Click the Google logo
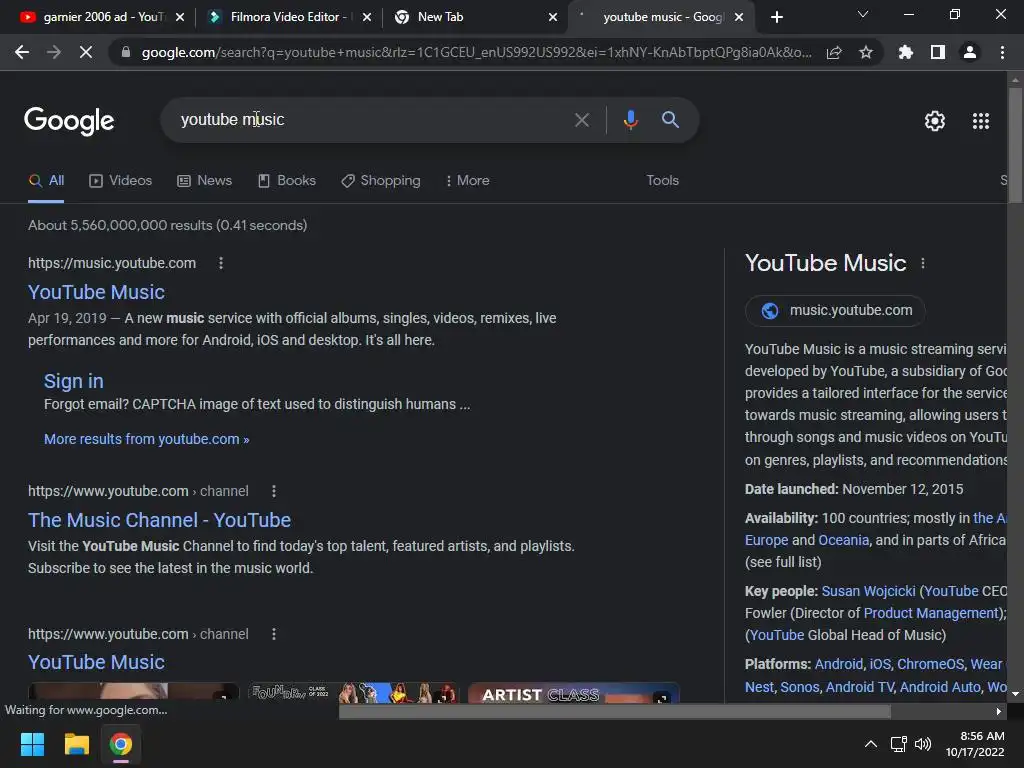This screenshot has height=768, width=1024. [x=69, y=121]
